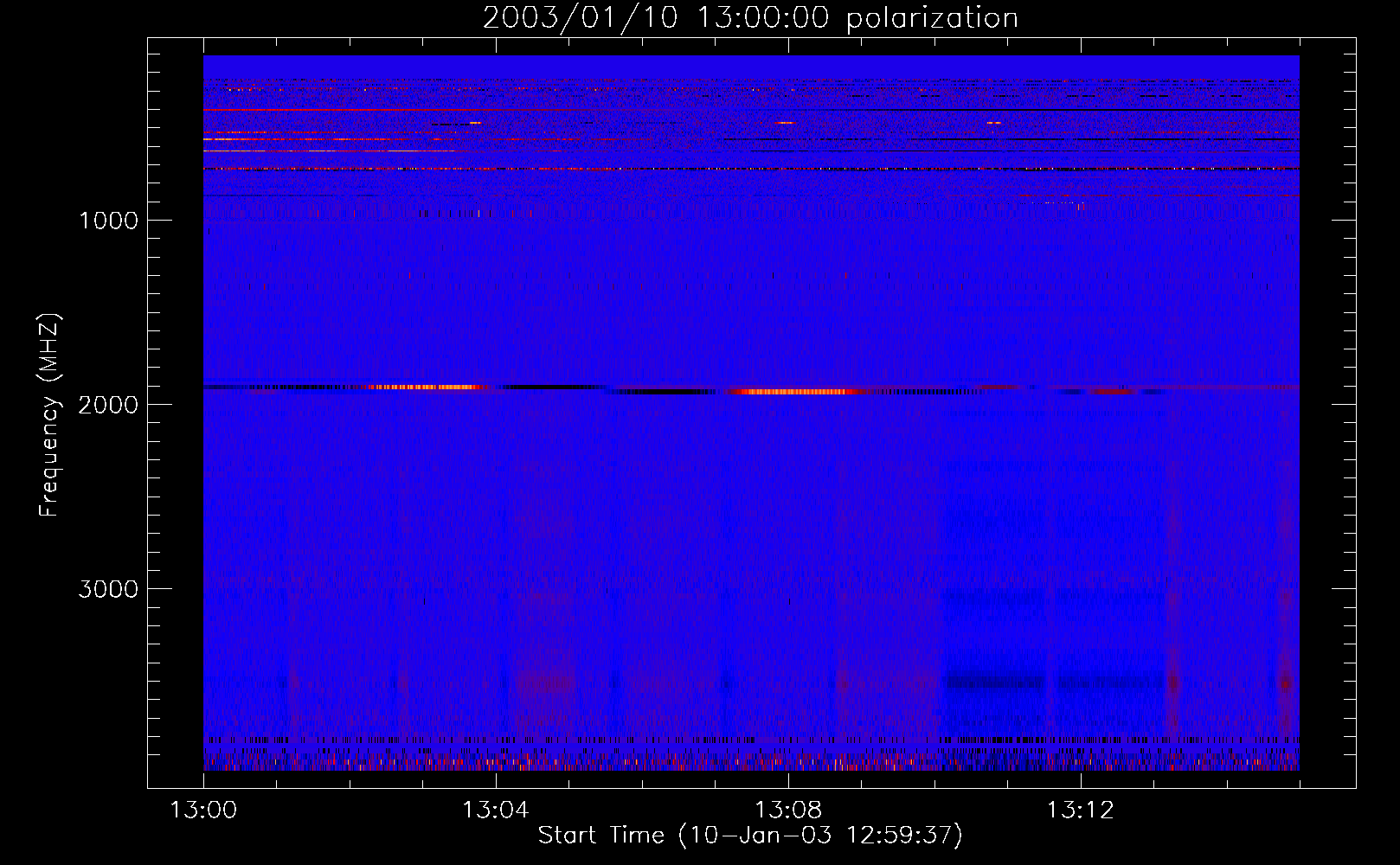Viewport: 1400px width, 865px height.
Task: Select the 'Frequency (MHZ)' y-axis label
Action: pyautogui.click(x=49, y=415)
